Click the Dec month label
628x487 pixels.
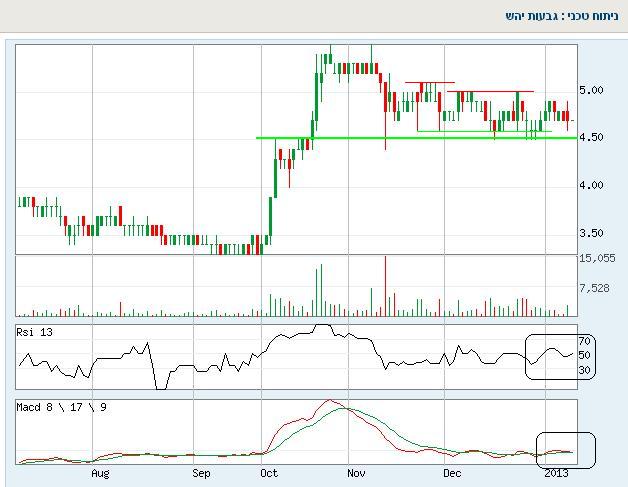coord(452,473)
